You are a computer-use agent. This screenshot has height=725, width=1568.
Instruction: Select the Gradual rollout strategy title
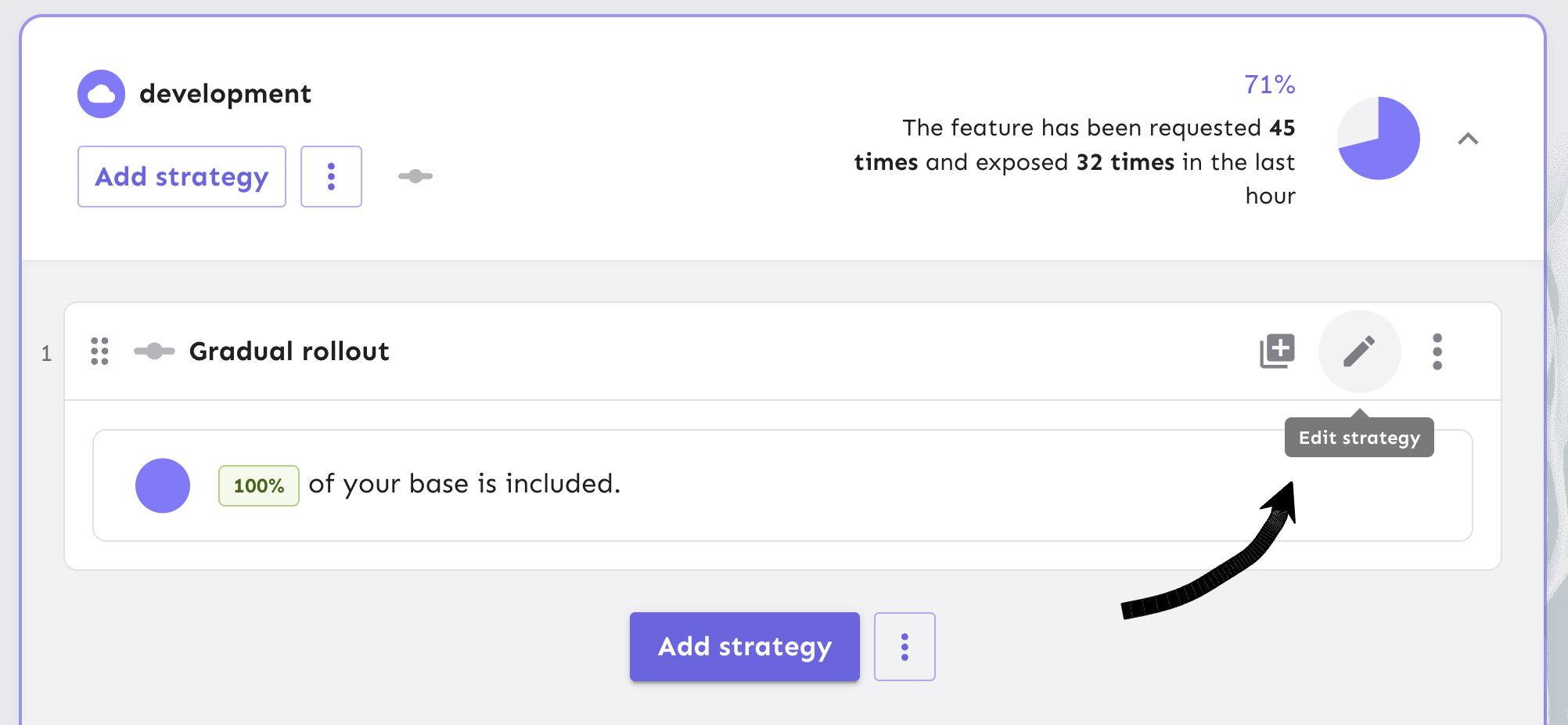(x=289, y=352)
